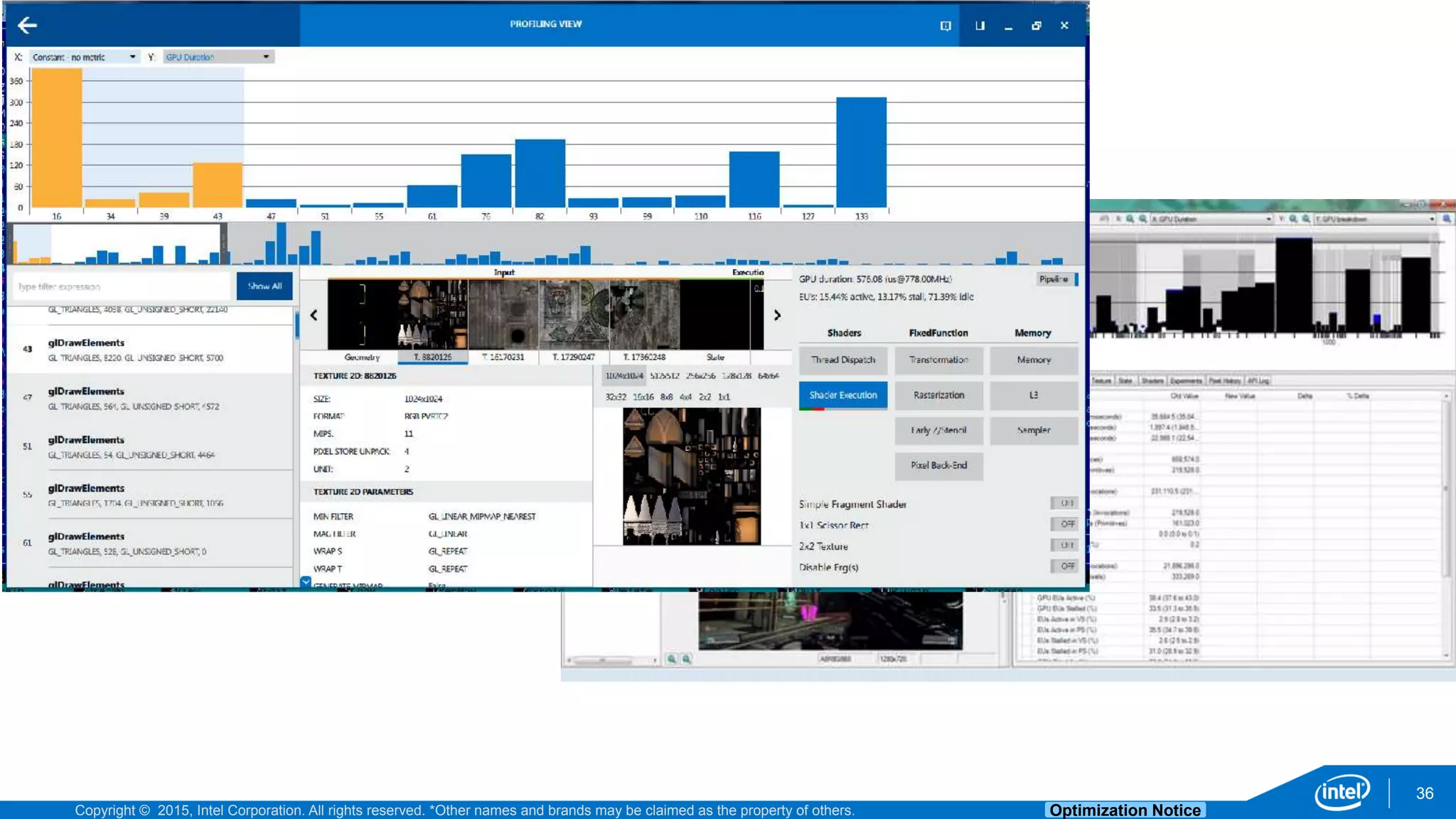Click the magnifier icon beside Y GPU breakdown

1446,219
